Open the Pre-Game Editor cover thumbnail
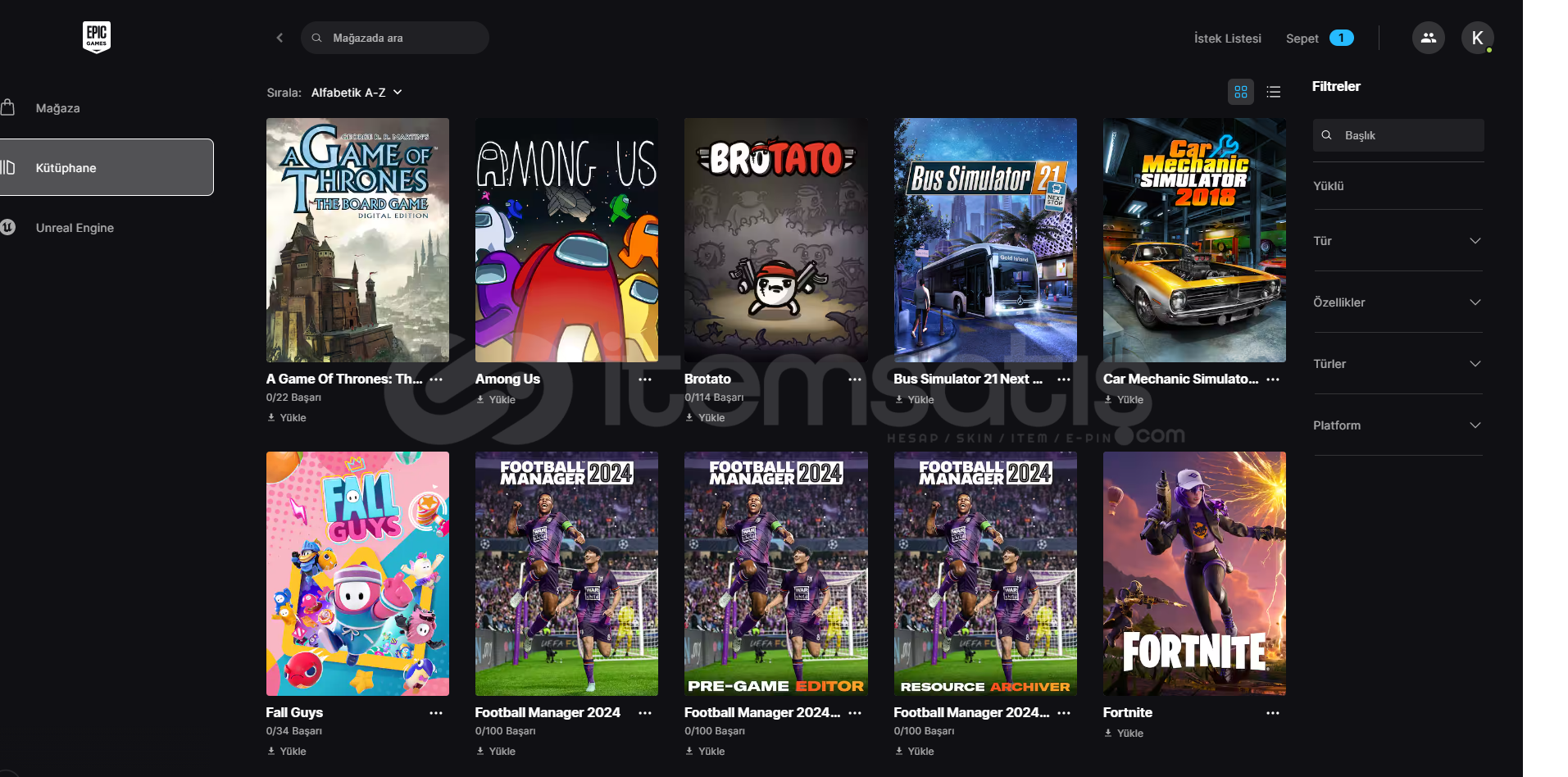The image size is (1568, 777). point(776,574)
